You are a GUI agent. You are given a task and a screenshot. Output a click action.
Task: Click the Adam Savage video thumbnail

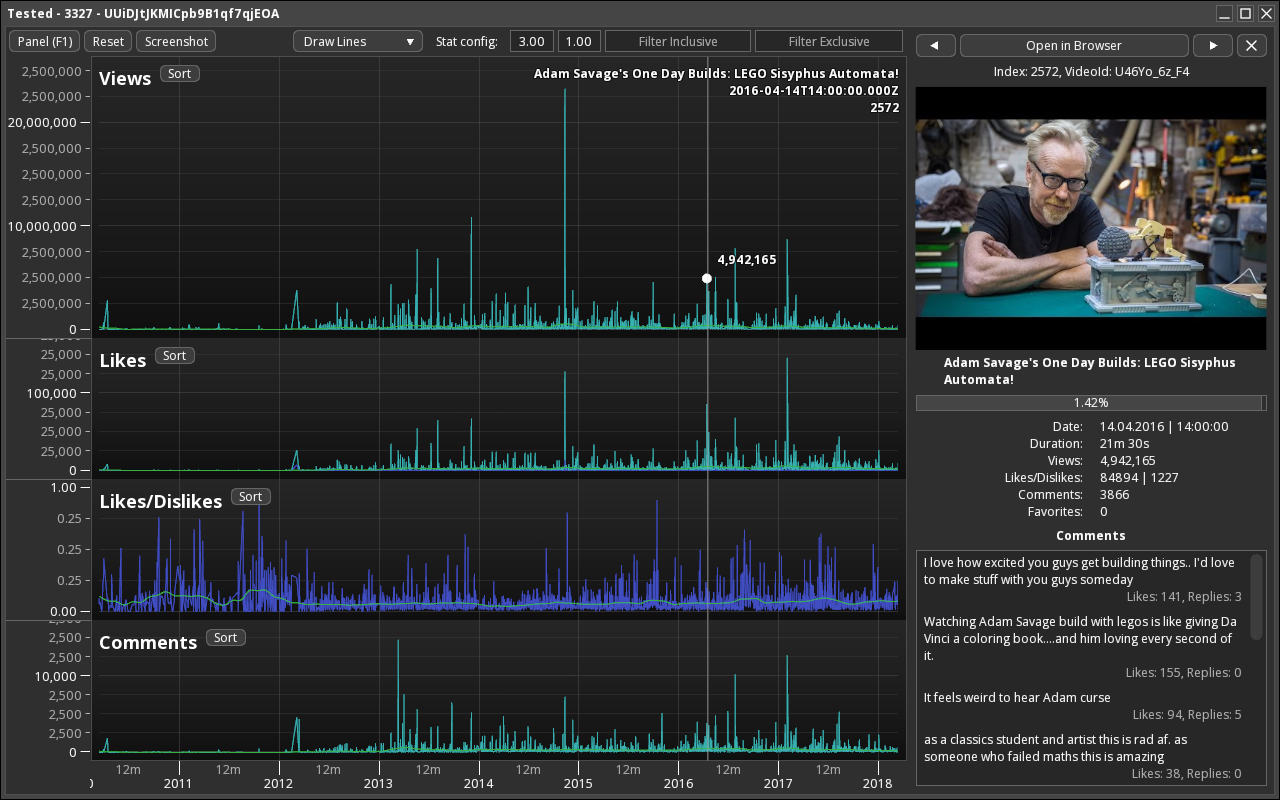click(x=1091, y=218)
